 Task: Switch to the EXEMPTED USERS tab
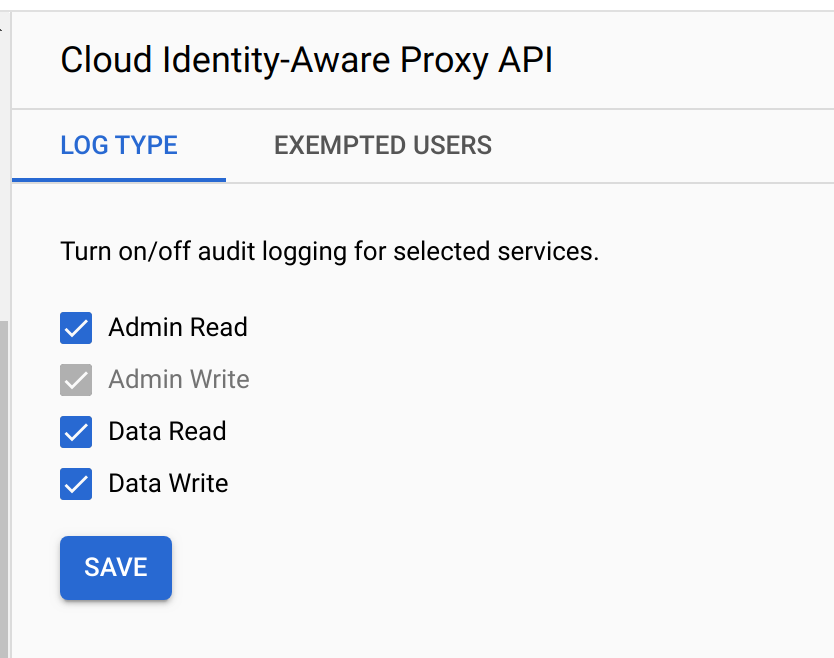click(382, 145)
